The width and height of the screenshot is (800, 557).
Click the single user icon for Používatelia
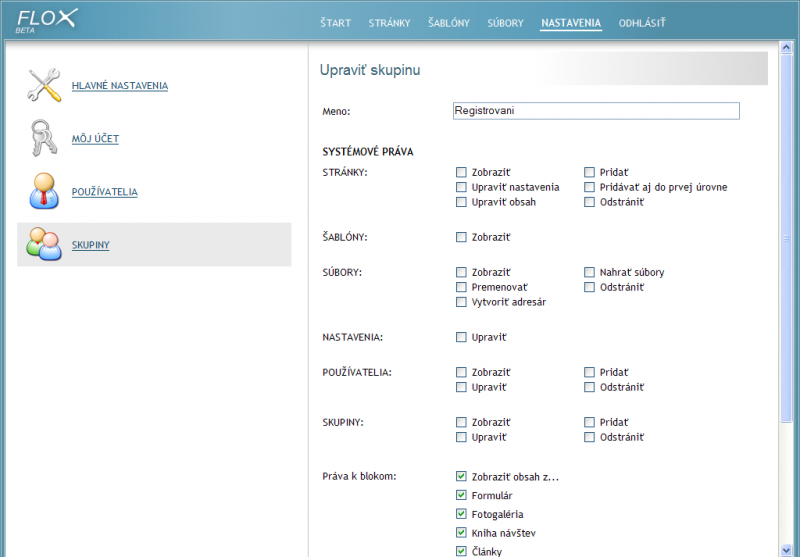pyautogui.click(x=44, y=191)
